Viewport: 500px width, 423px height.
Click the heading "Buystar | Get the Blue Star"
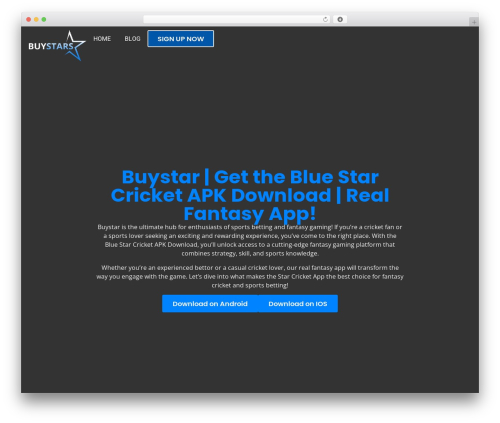click(250, 195)
